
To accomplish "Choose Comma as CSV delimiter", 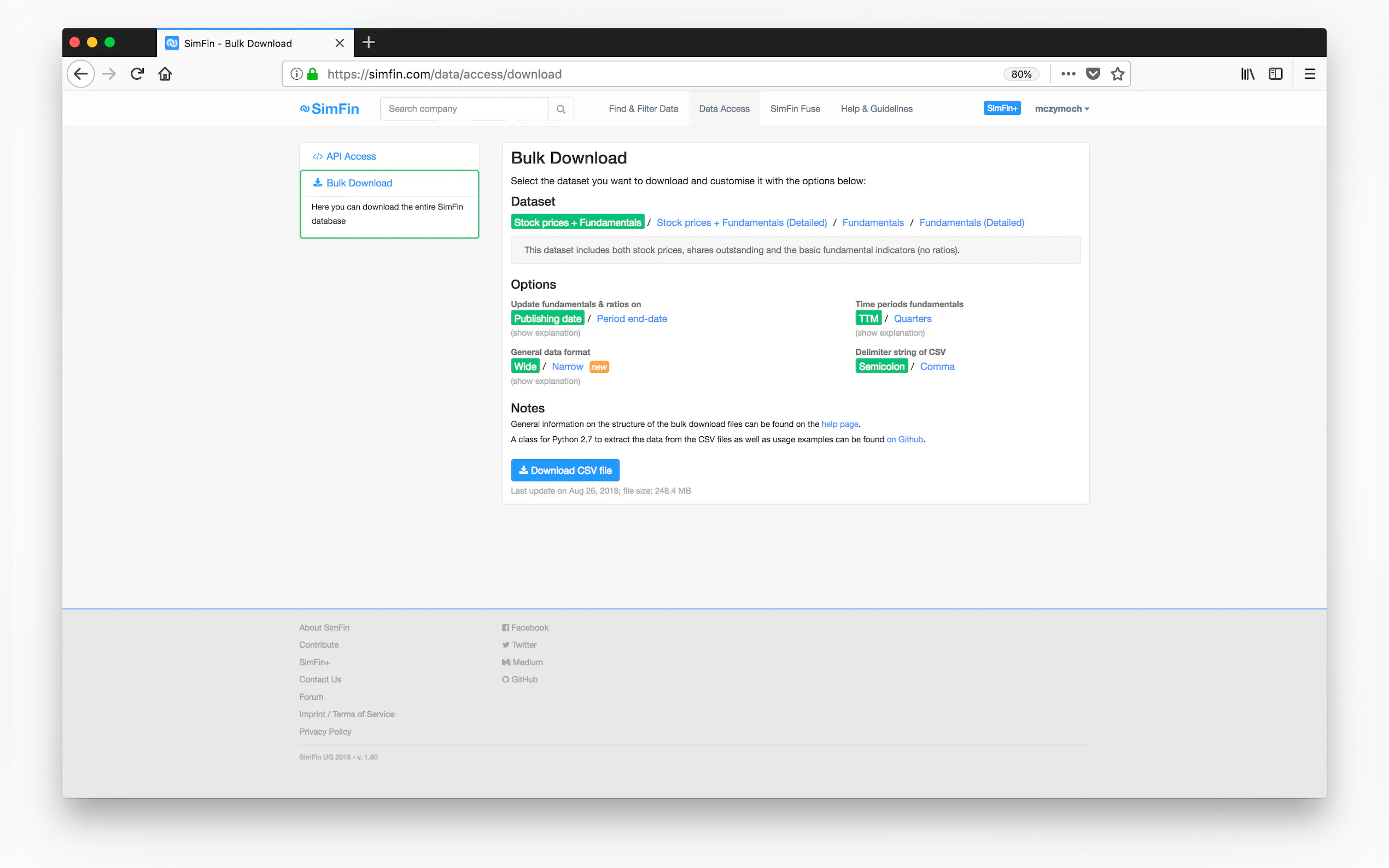I will coord(937,366).
